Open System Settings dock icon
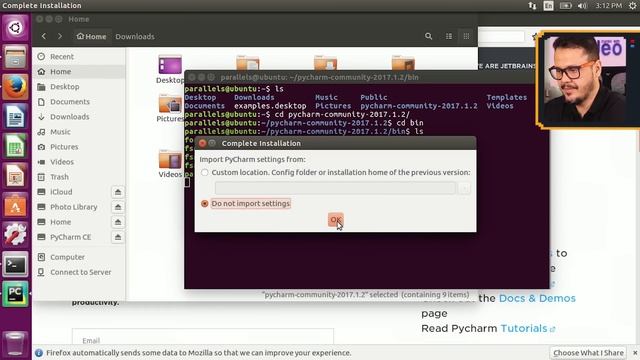640x360 pixels. (x=15, y=234)
